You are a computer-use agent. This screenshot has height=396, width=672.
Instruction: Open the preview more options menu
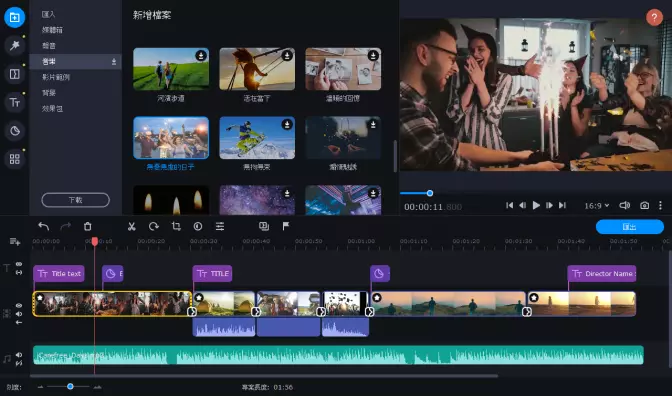point(660,206)
